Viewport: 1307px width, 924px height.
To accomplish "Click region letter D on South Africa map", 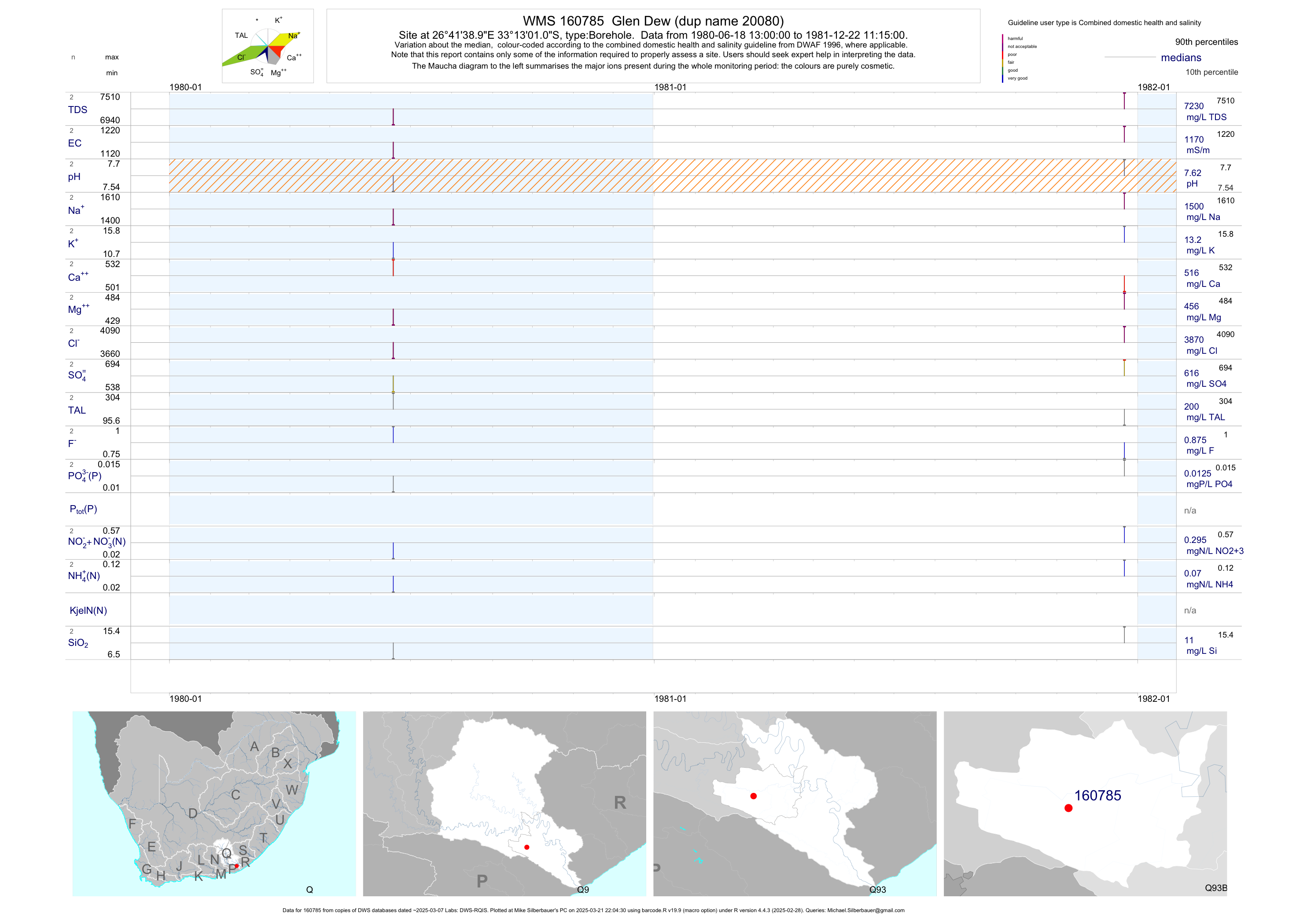I will (x=193, y=814).
